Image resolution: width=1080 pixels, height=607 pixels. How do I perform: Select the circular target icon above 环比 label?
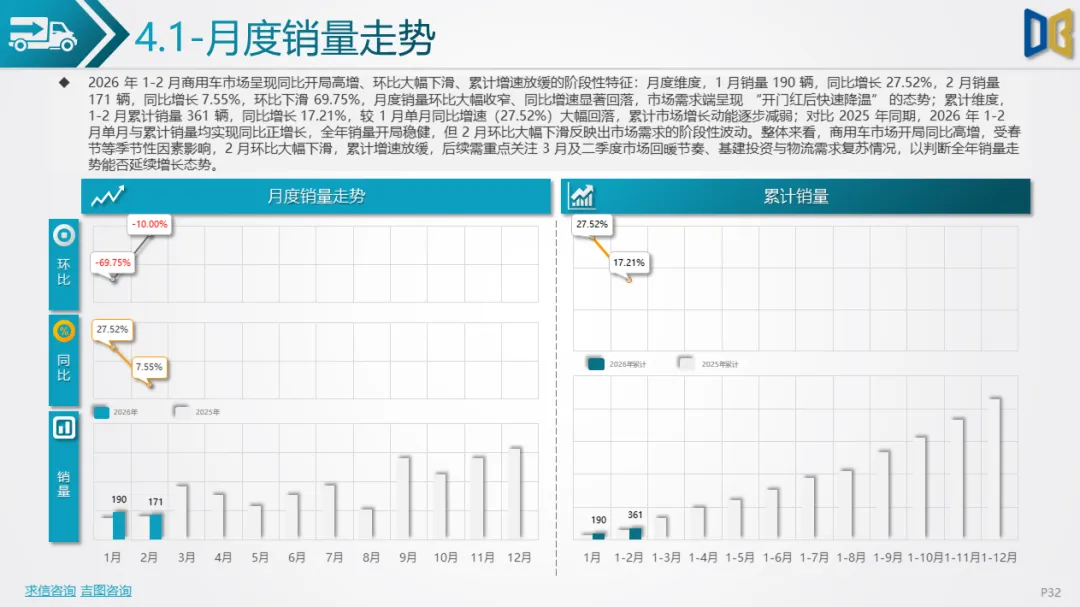pos(62,237)
